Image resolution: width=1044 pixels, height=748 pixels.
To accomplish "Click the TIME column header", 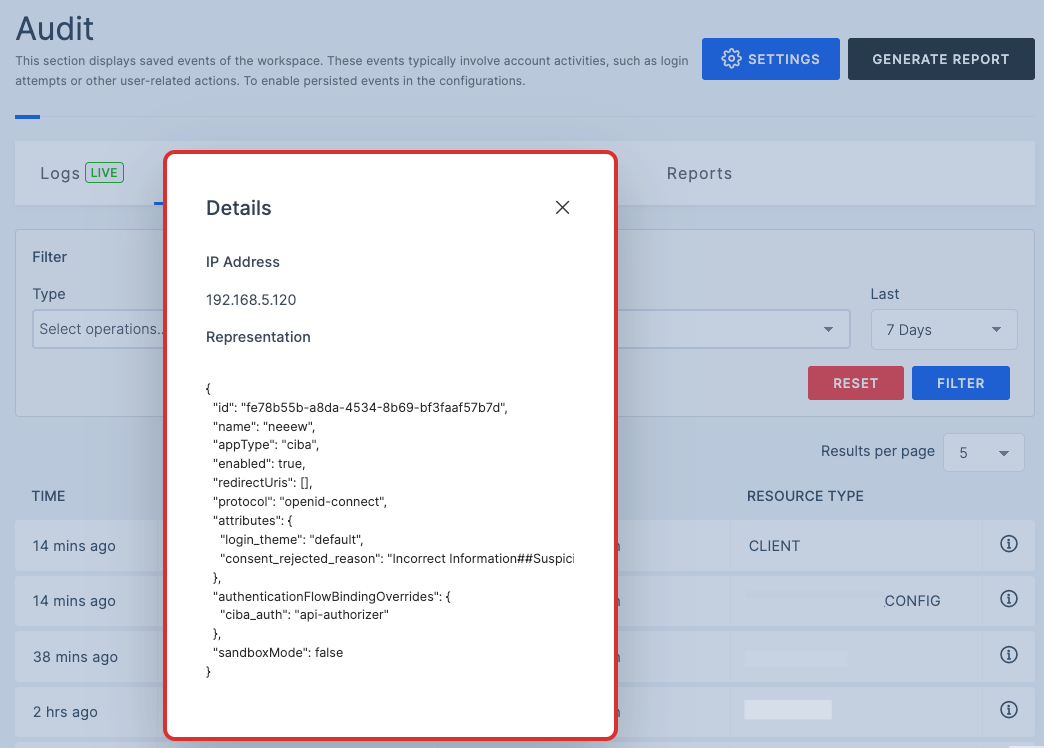I will click(49, 496).
